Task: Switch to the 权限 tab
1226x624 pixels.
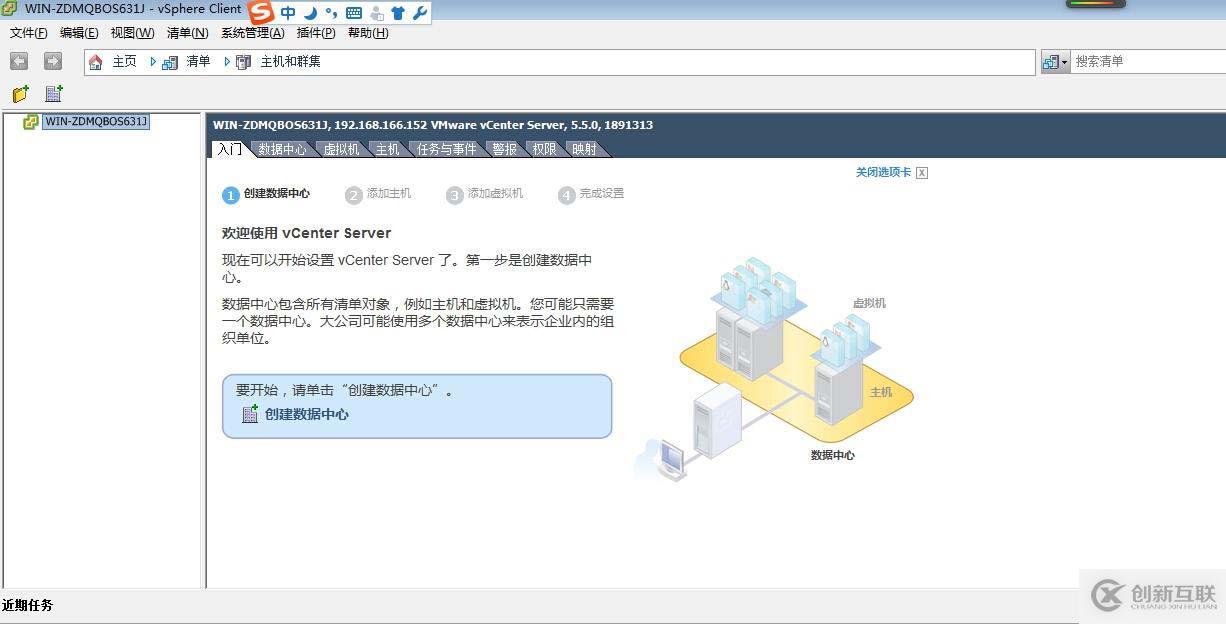Action: click(x=544, y=149)
